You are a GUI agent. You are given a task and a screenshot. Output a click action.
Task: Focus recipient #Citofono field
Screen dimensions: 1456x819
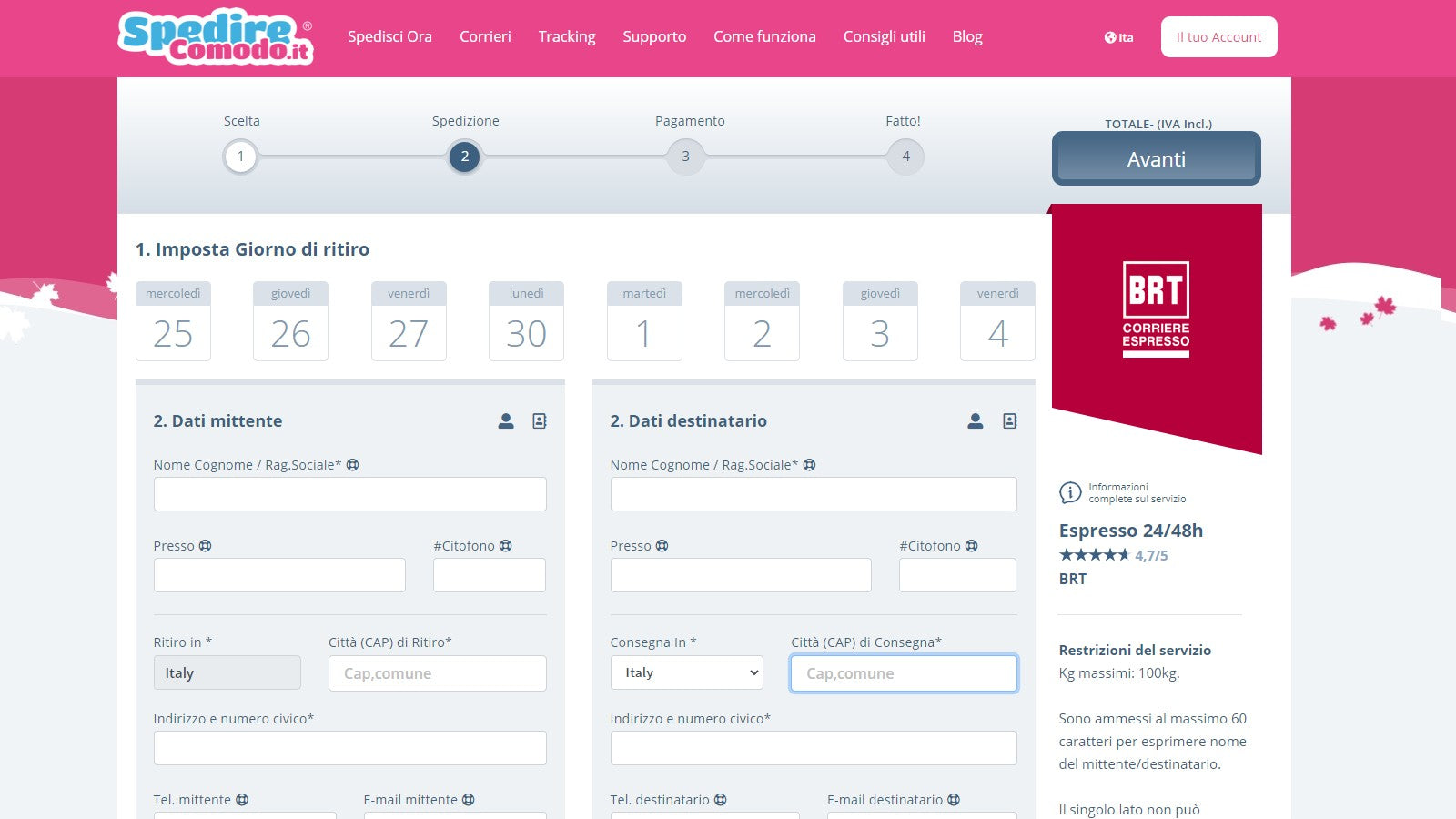[x=957, y=575]
